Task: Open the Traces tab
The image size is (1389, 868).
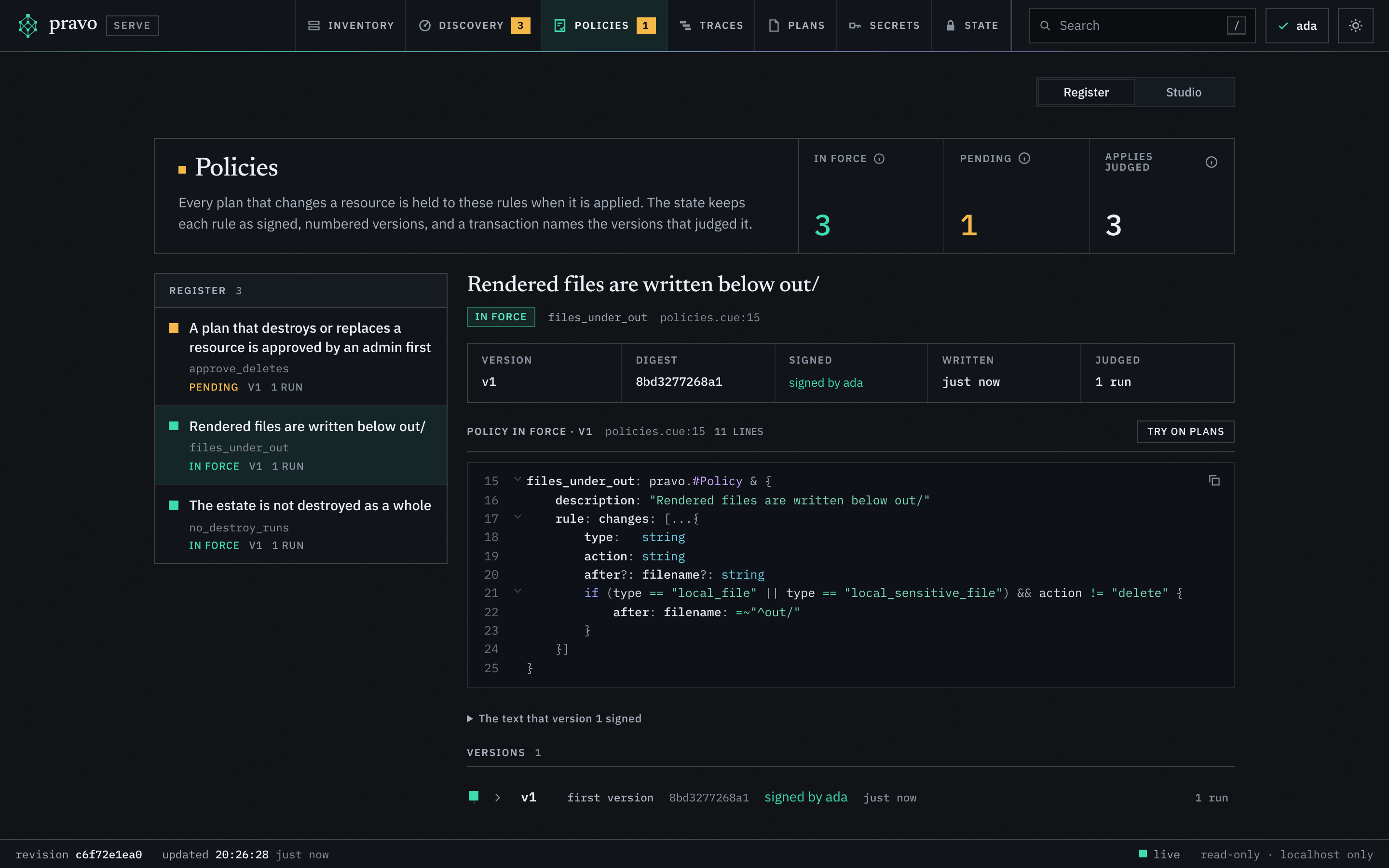Action: point(711,26)
